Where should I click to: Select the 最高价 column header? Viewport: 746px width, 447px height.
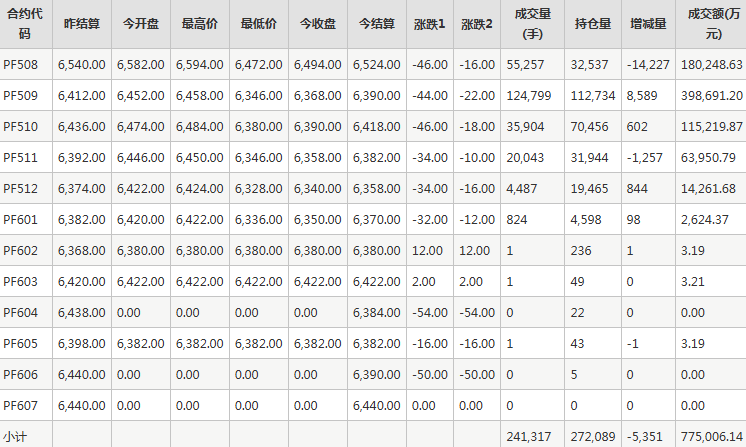(x=200, y=24)
